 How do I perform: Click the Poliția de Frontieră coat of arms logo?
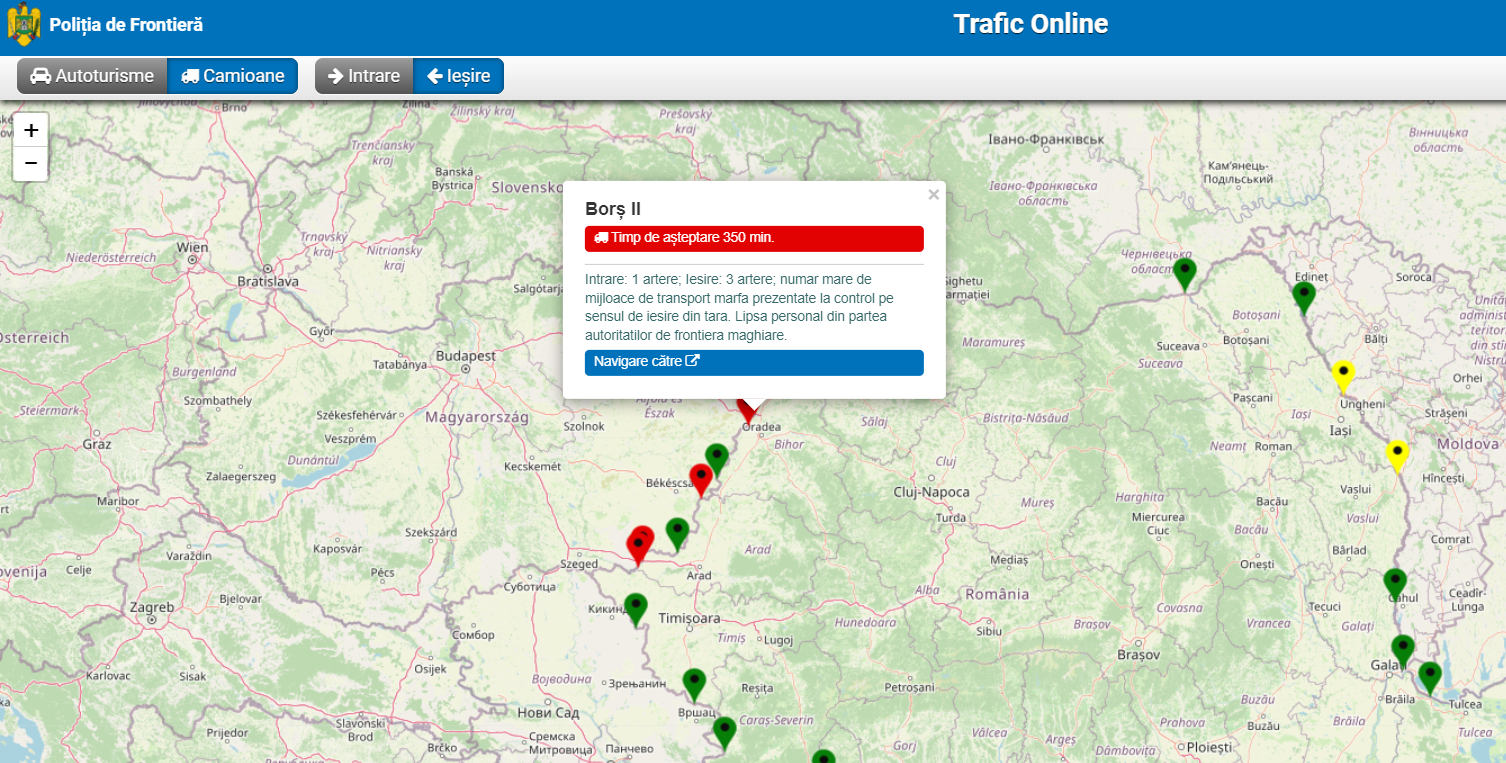point(24,25)
